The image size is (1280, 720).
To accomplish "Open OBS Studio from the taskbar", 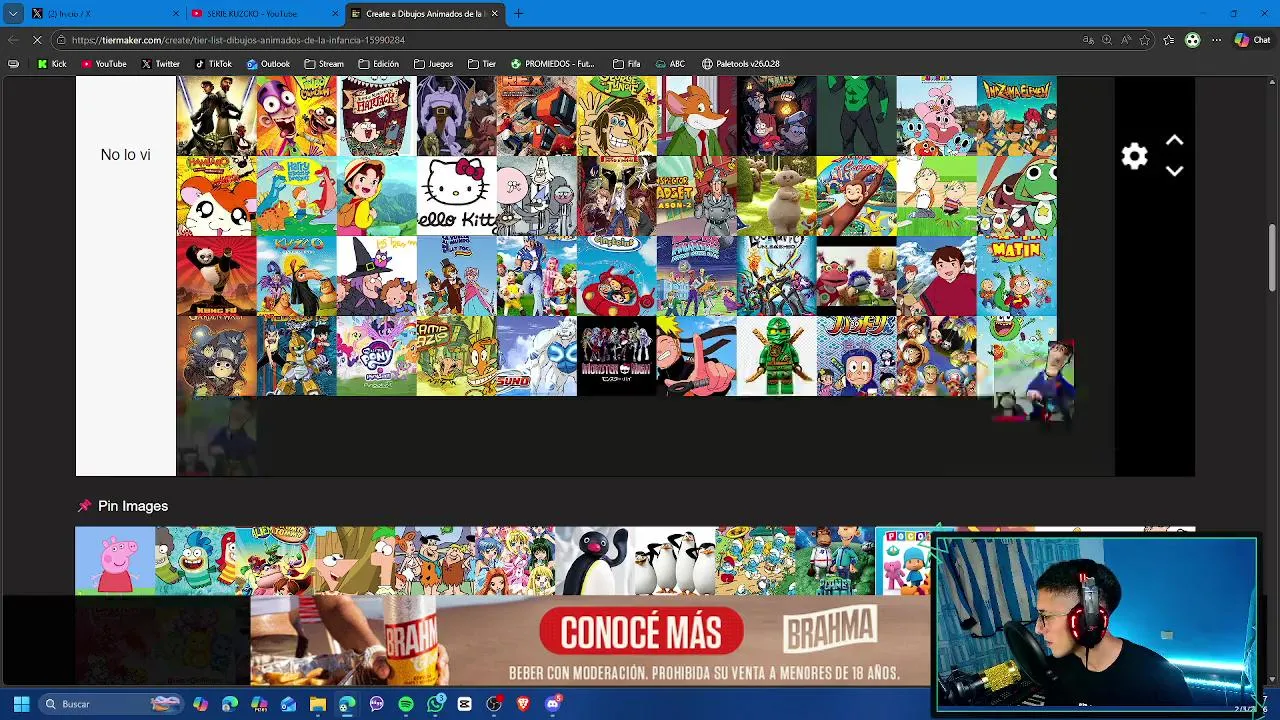I will 494,704.
